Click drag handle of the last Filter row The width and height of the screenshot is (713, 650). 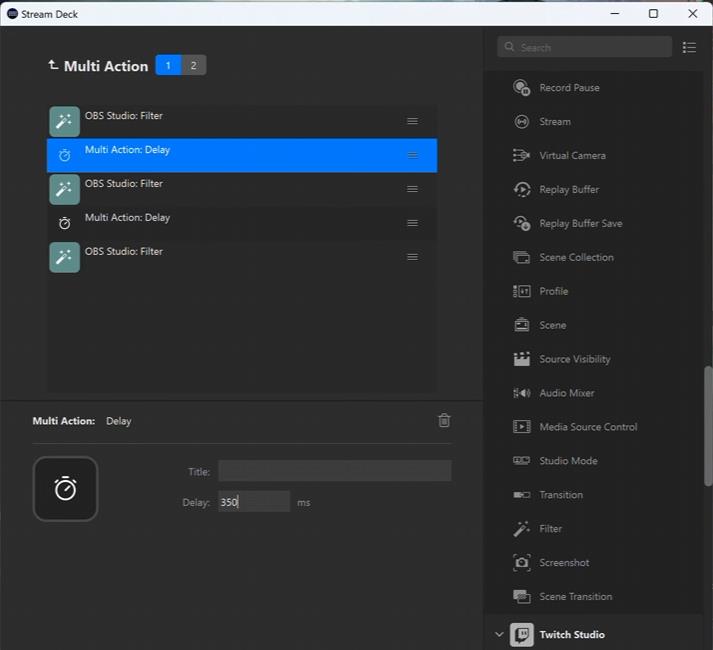coord(412,257)
